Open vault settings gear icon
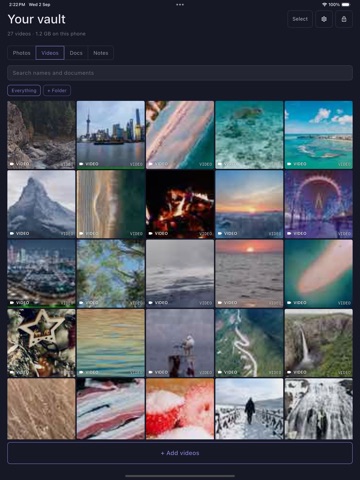 [x=324, y=19]
